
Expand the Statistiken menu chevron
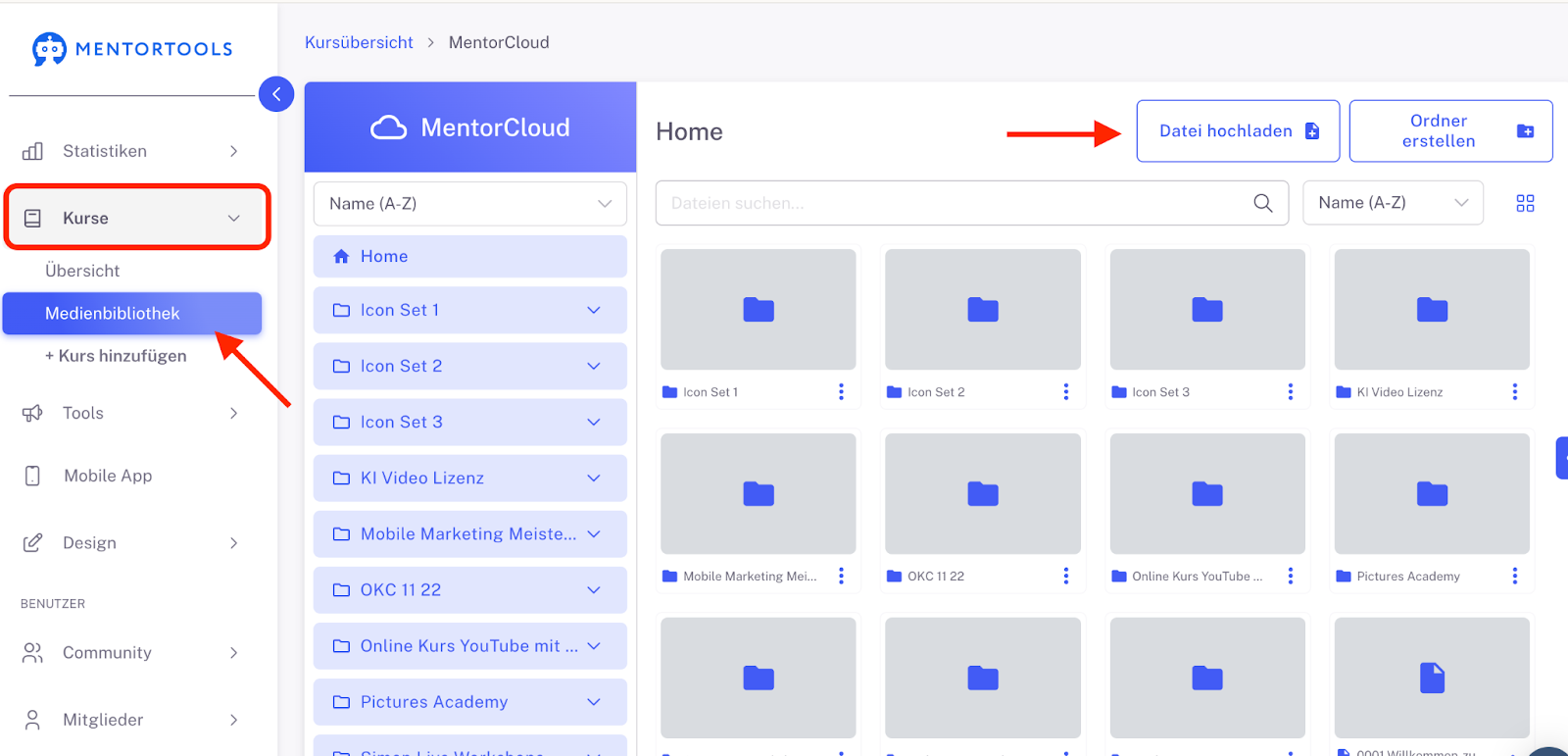[233, 151]
